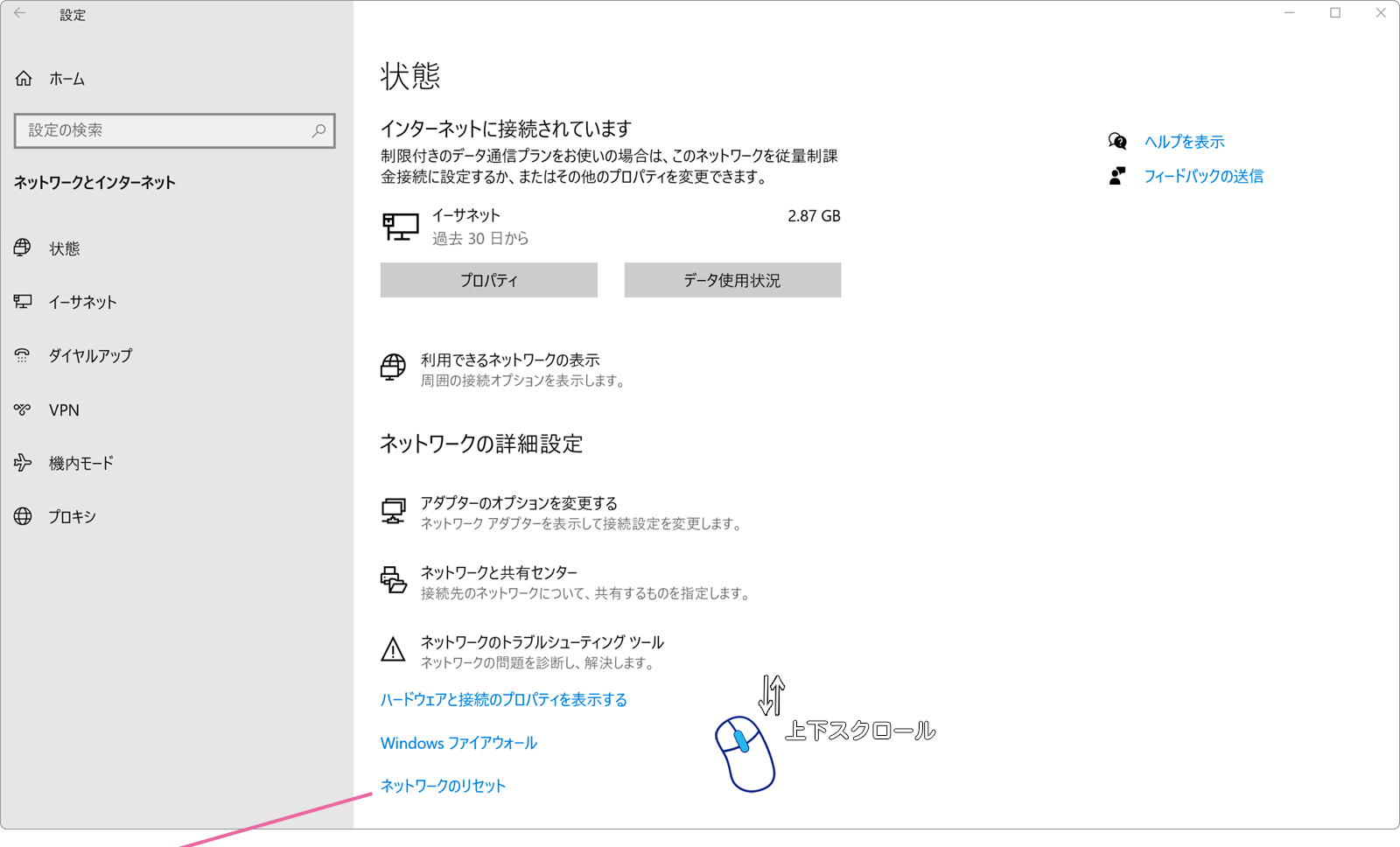The image size is (1400, 847).
Task: Click the troubleshooter warning triangle icon
Action: click(393, 649)
